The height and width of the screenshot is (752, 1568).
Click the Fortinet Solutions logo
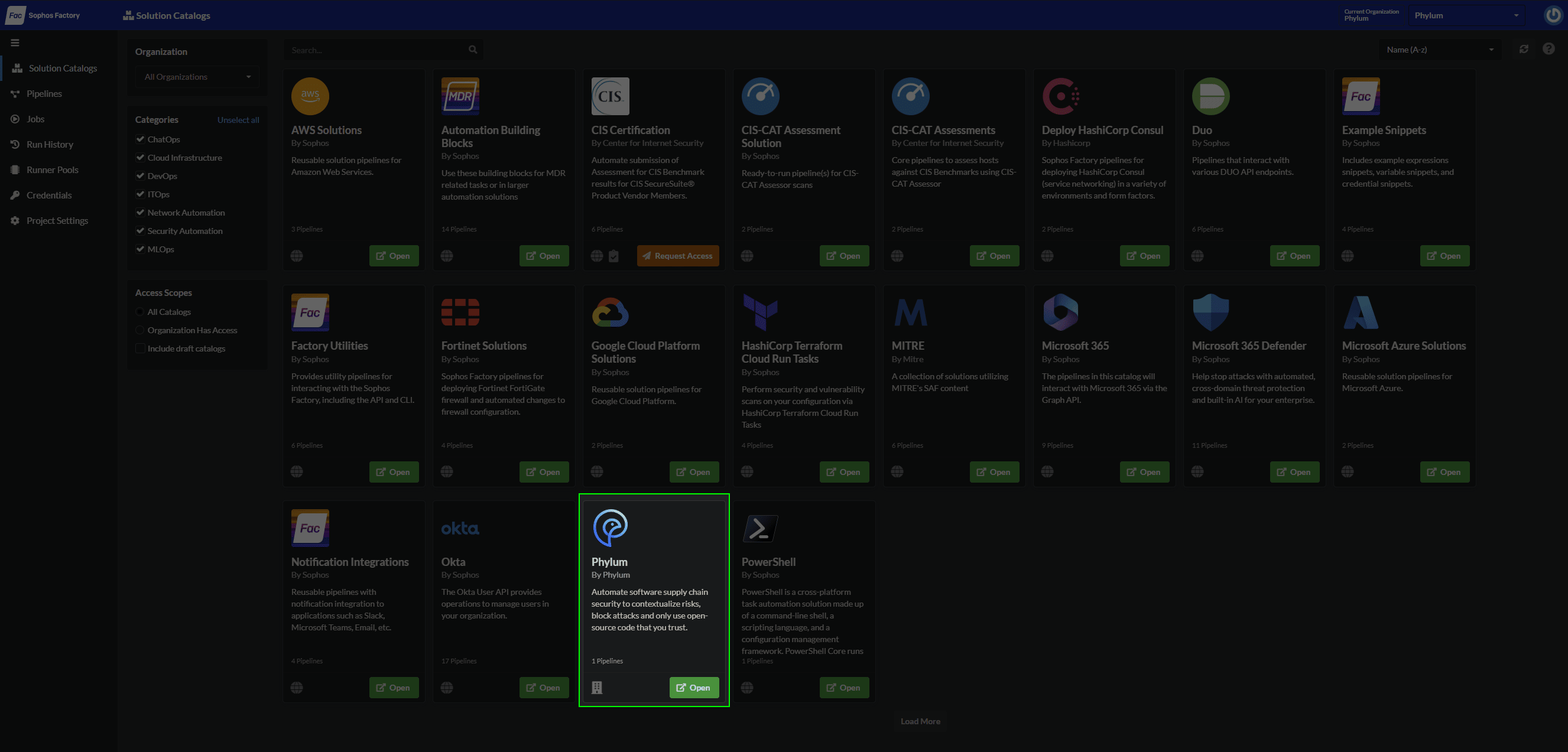460,312
